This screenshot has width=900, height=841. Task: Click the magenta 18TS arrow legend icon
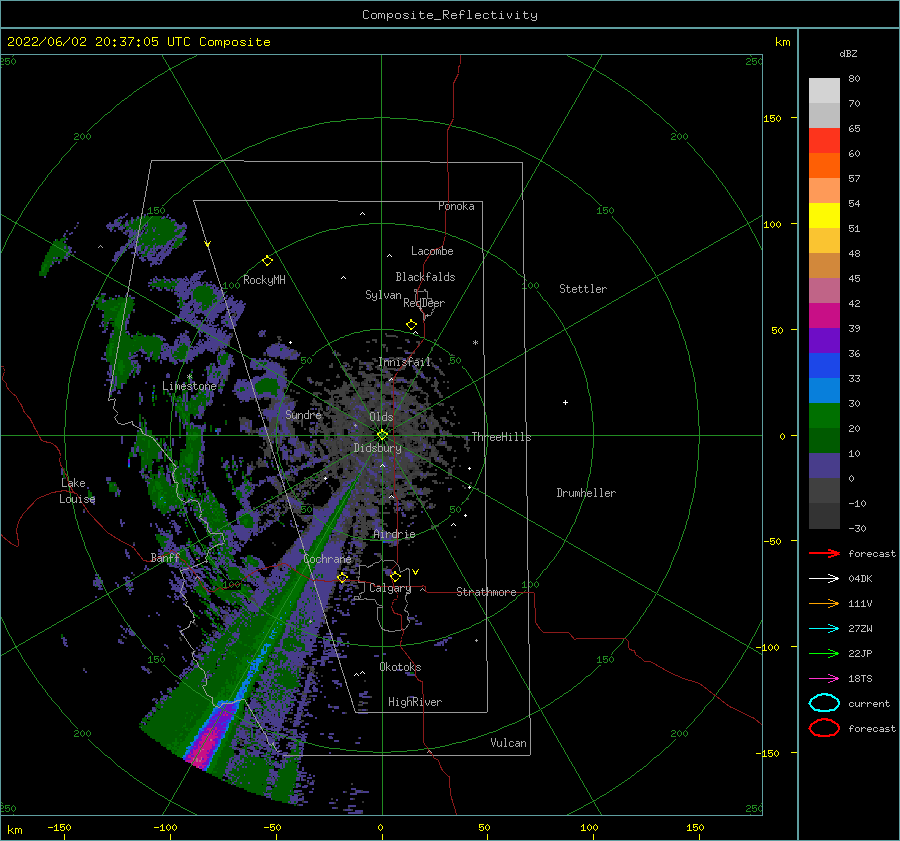point(824,679)
